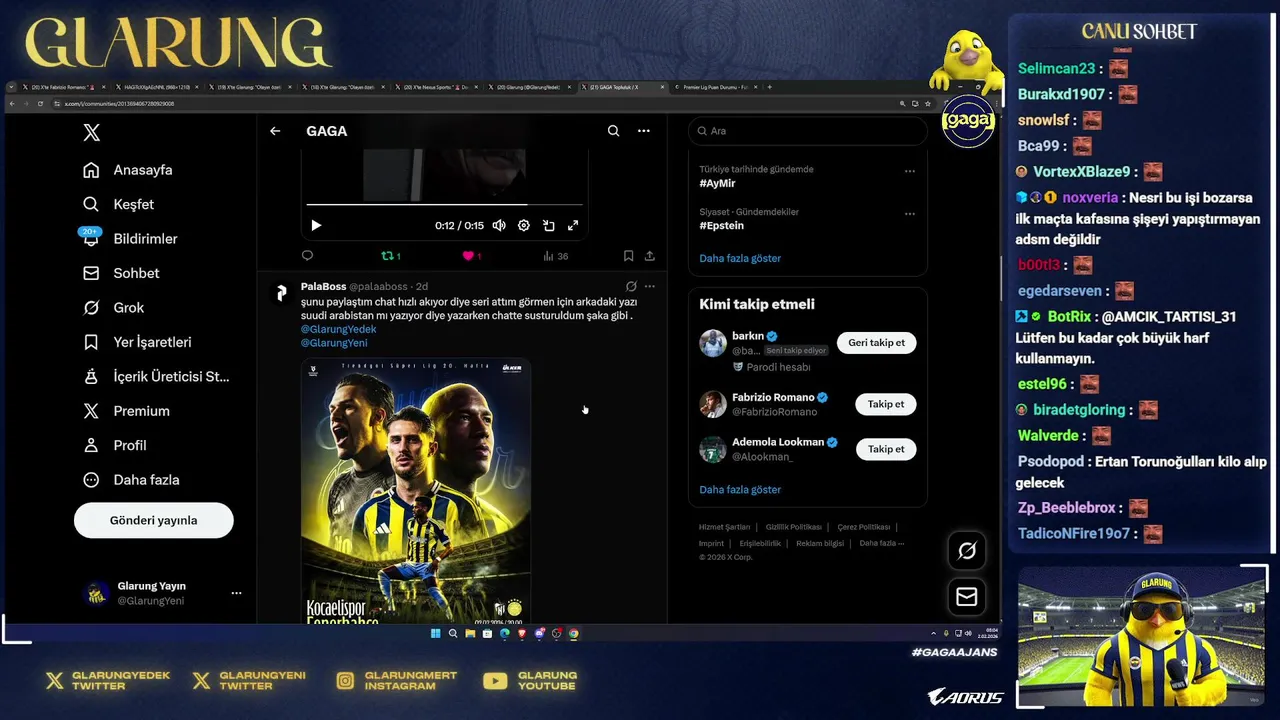Open PalaBoss profile avatar

point(282,293)
